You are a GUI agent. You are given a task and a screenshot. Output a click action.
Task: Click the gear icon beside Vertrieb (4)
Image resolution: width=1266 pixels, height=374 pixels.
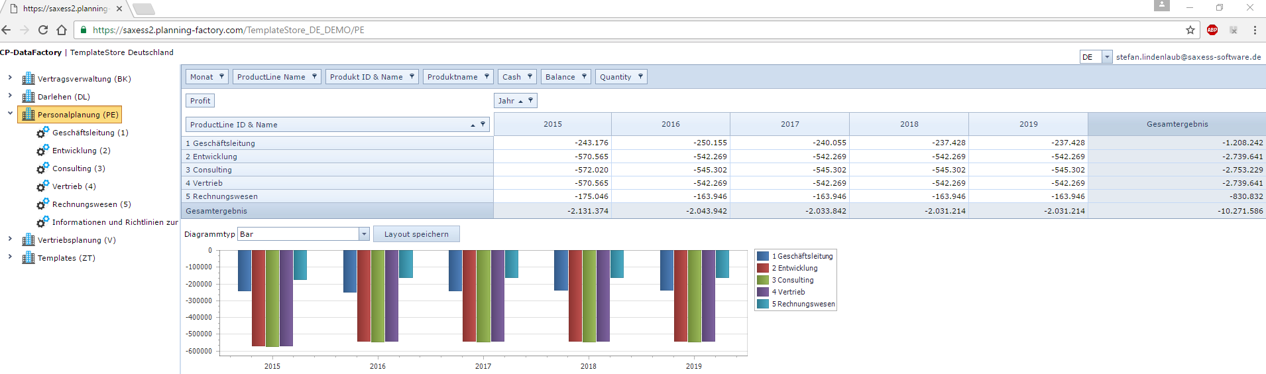43,186
